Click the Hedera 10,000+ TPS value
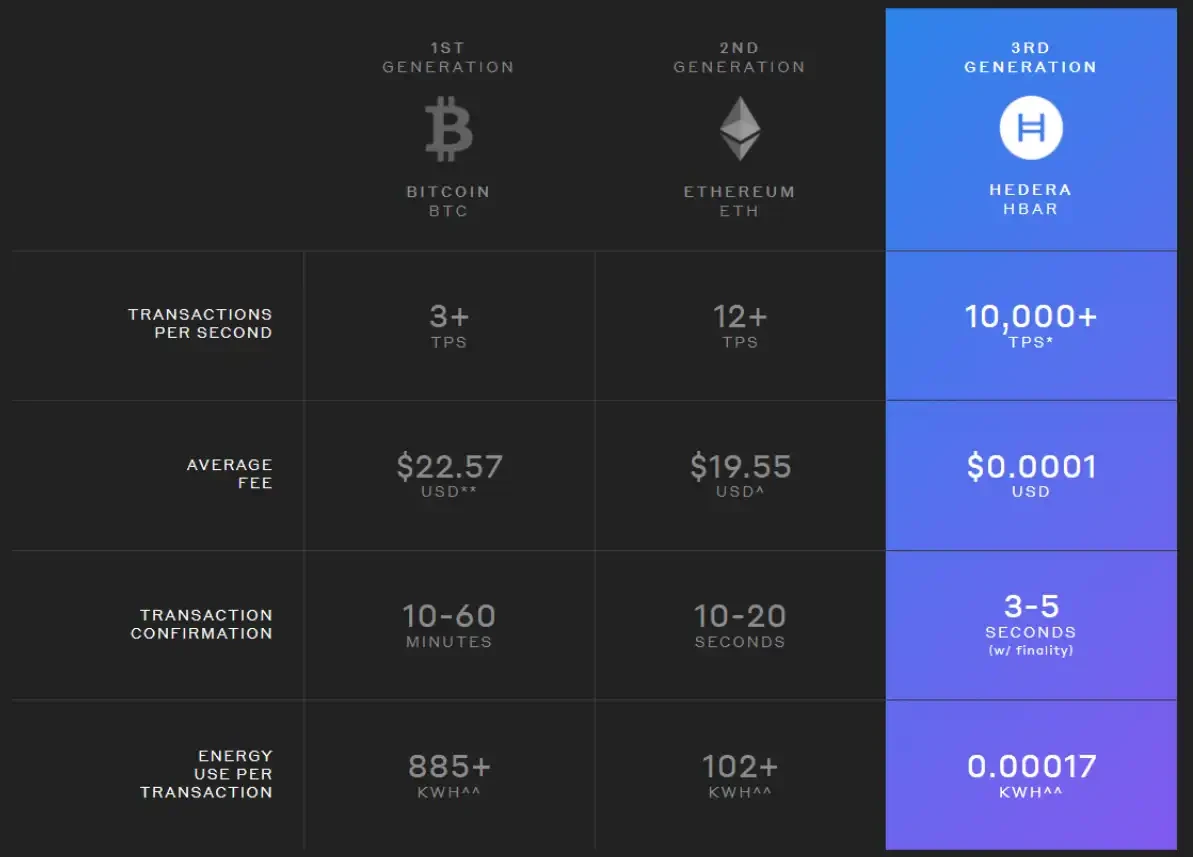Viewport: 1193px width, 857px height. tap(1031, 326)
